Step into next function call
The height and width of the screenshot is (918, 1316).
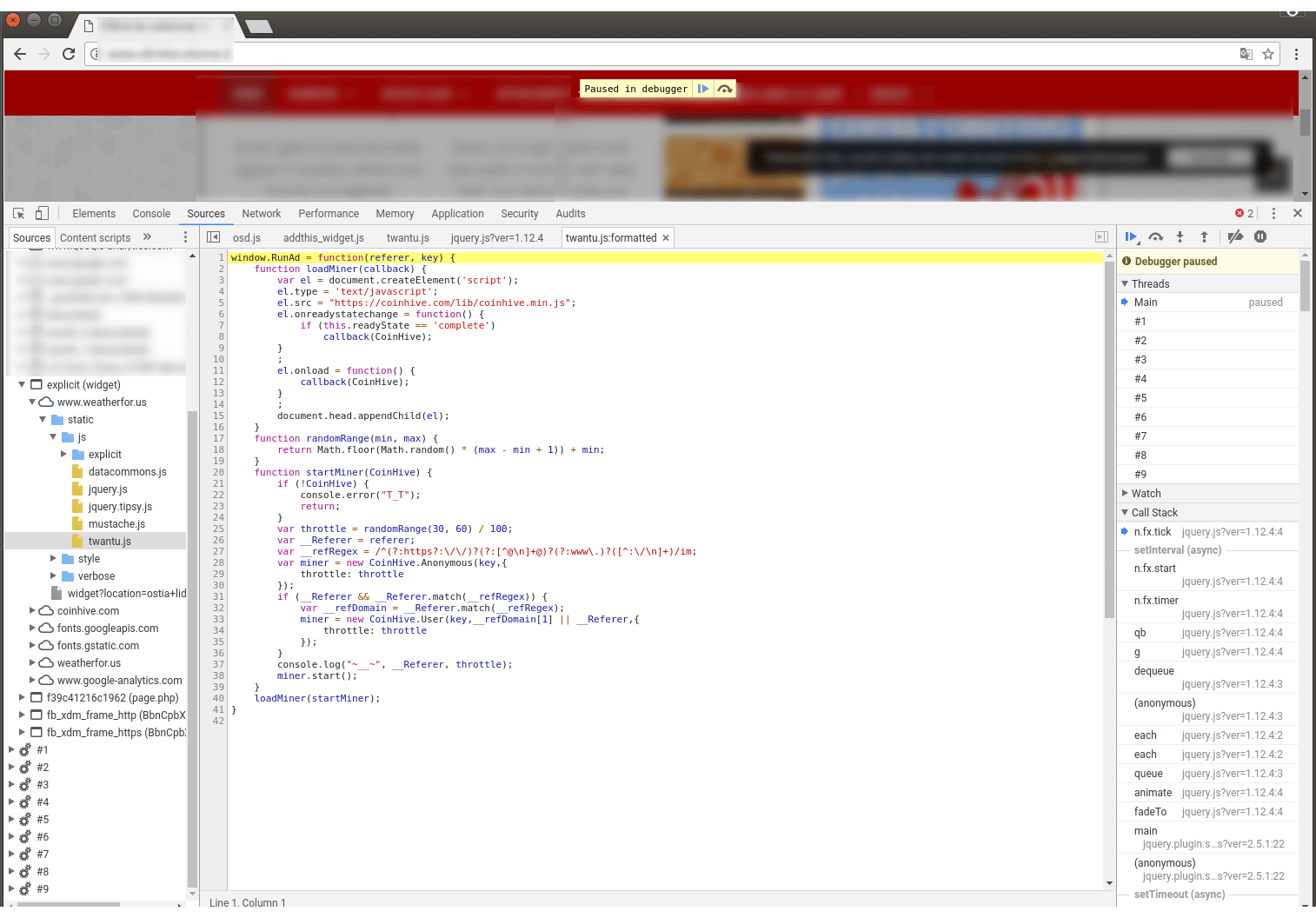click(1180, 236)
